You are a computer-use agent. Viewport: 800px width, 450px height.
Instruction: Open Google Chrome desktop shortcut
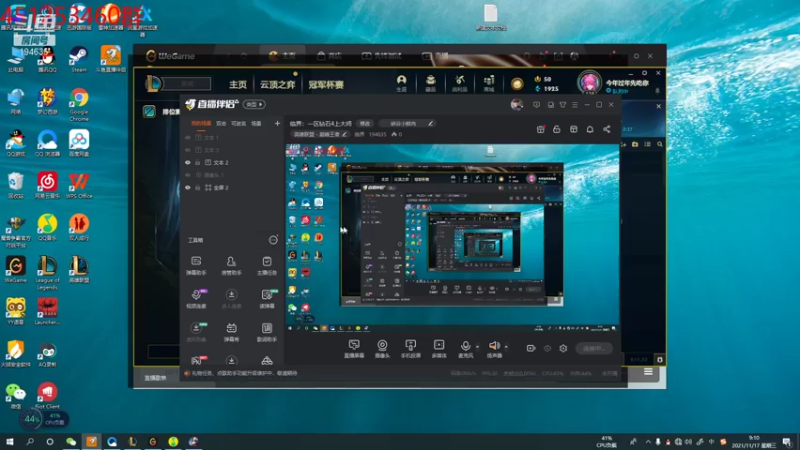[79, 105]
